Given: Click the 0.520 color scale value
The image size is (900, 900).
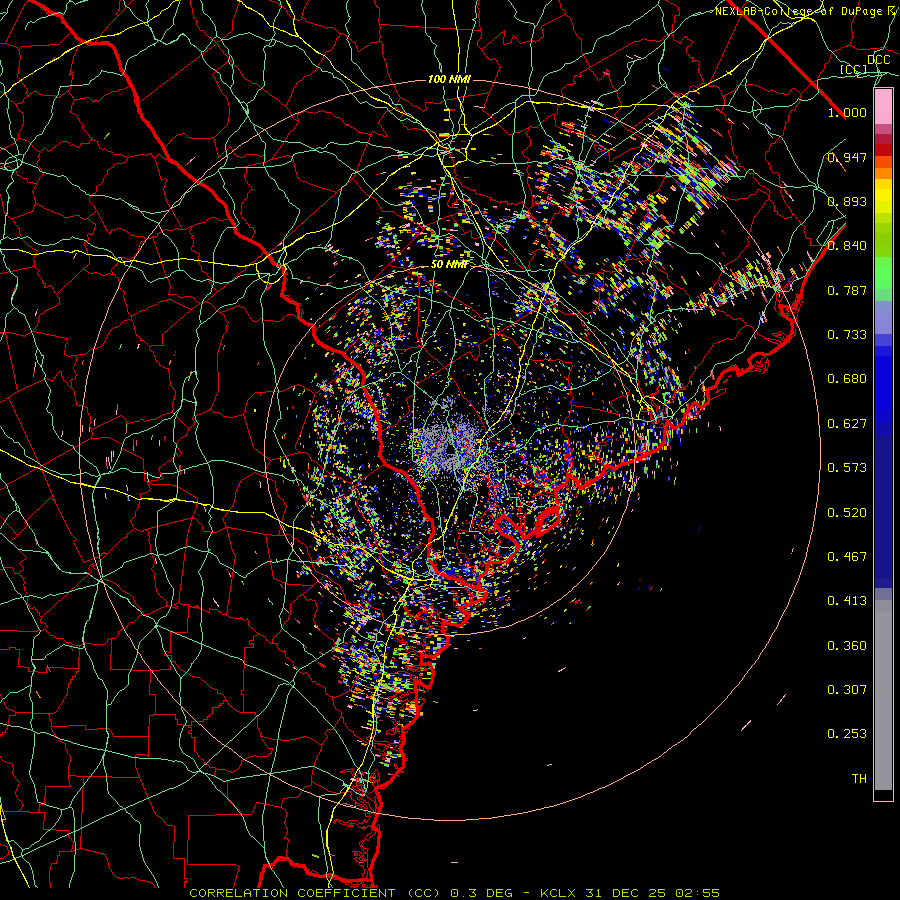Looking at the screenshot, I should coord(847,513).
